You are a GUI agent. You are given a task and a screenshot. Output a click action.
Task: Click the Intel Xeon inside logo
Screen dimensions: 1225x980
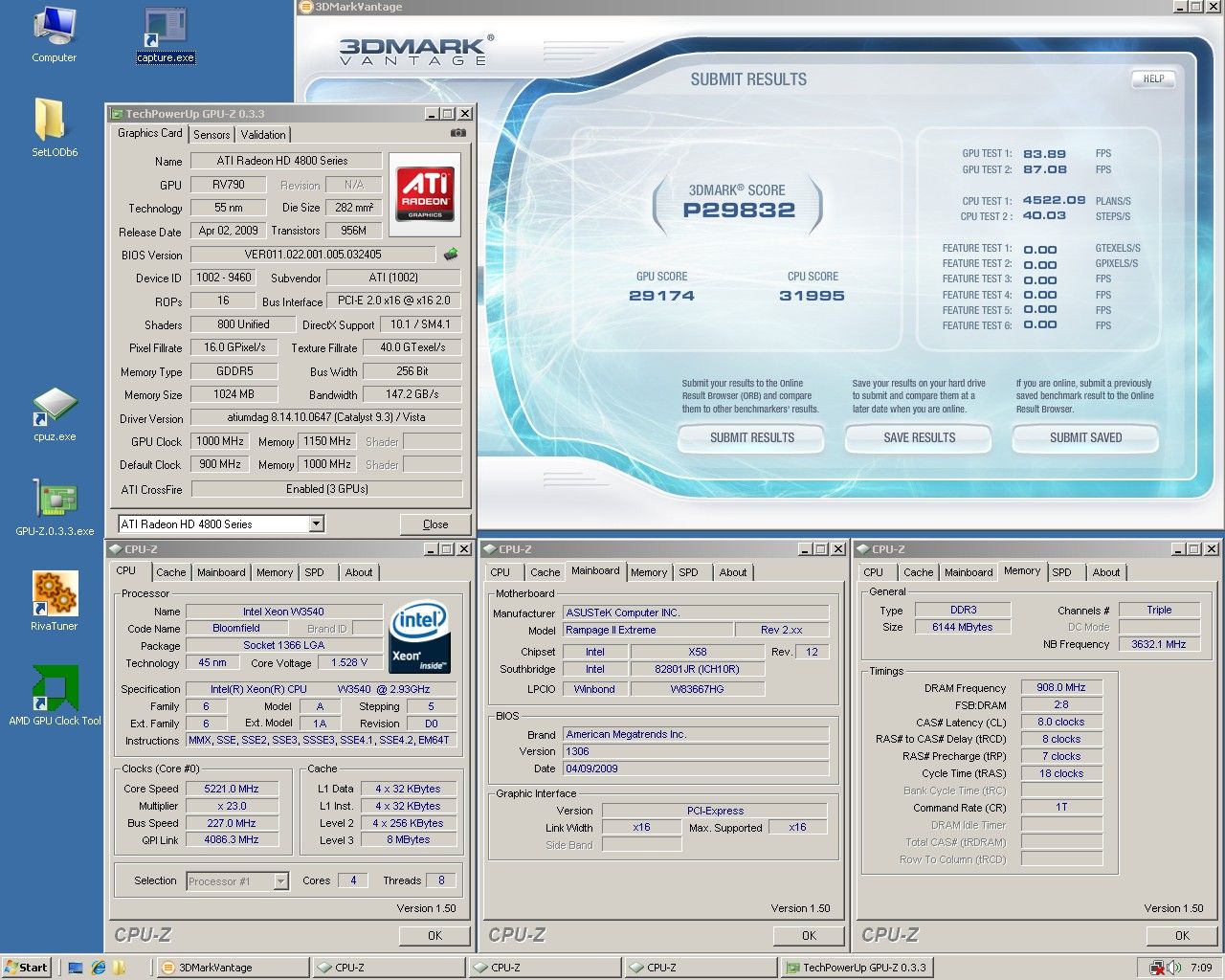pos(420,637)
